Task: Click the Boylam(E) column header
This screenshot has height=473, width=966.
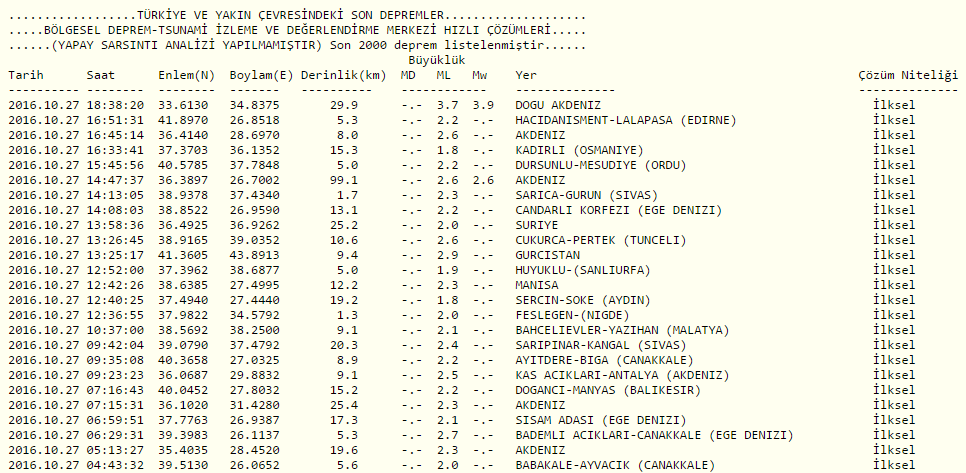Action: (261, 75)
